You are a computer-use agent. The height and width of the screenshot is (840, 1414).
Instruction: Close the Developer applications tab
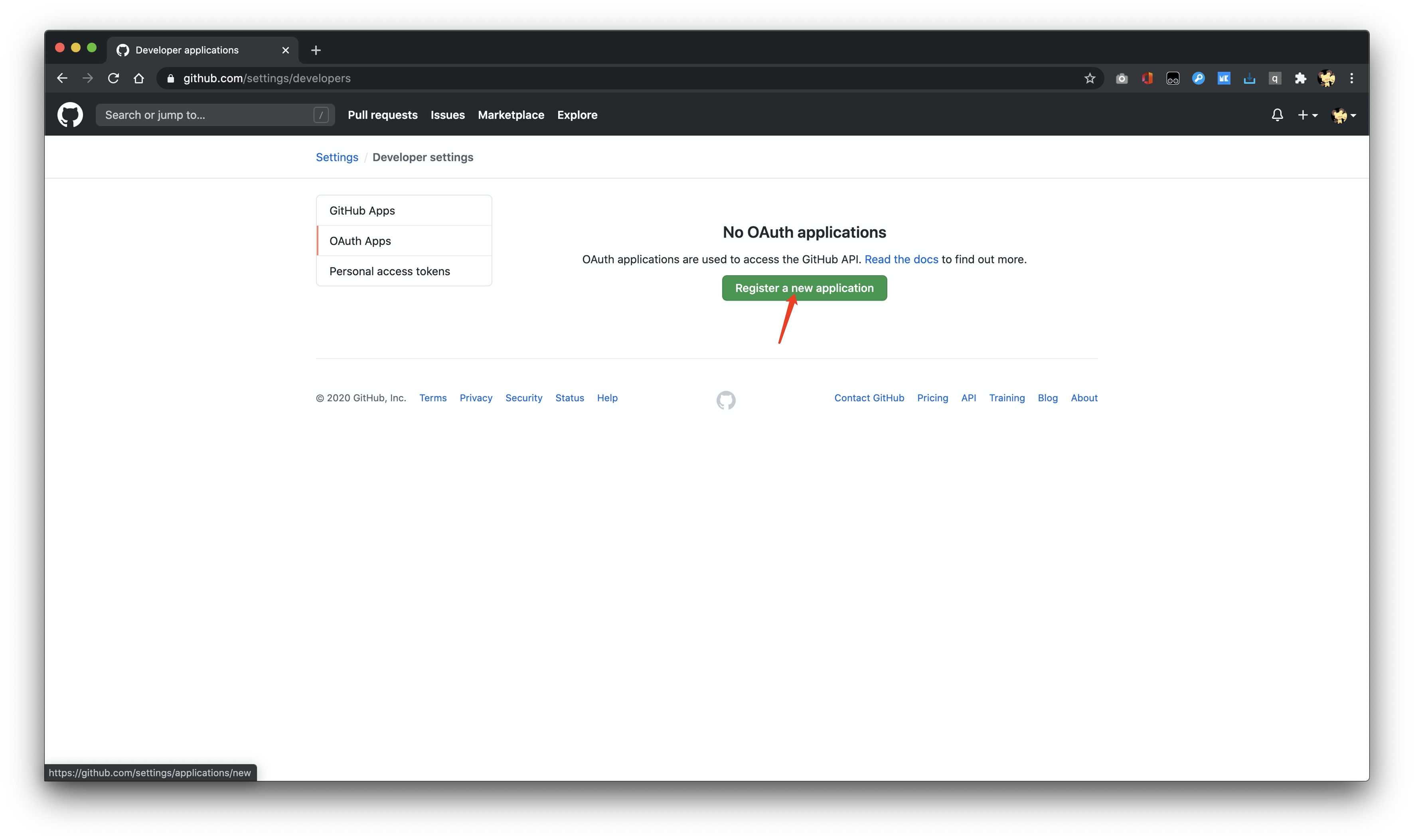[x=286, y=50]
